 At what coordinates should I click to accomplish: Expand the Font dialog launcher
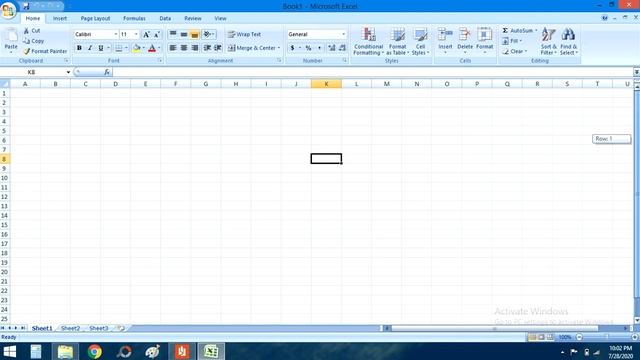[x=160, y=60]
